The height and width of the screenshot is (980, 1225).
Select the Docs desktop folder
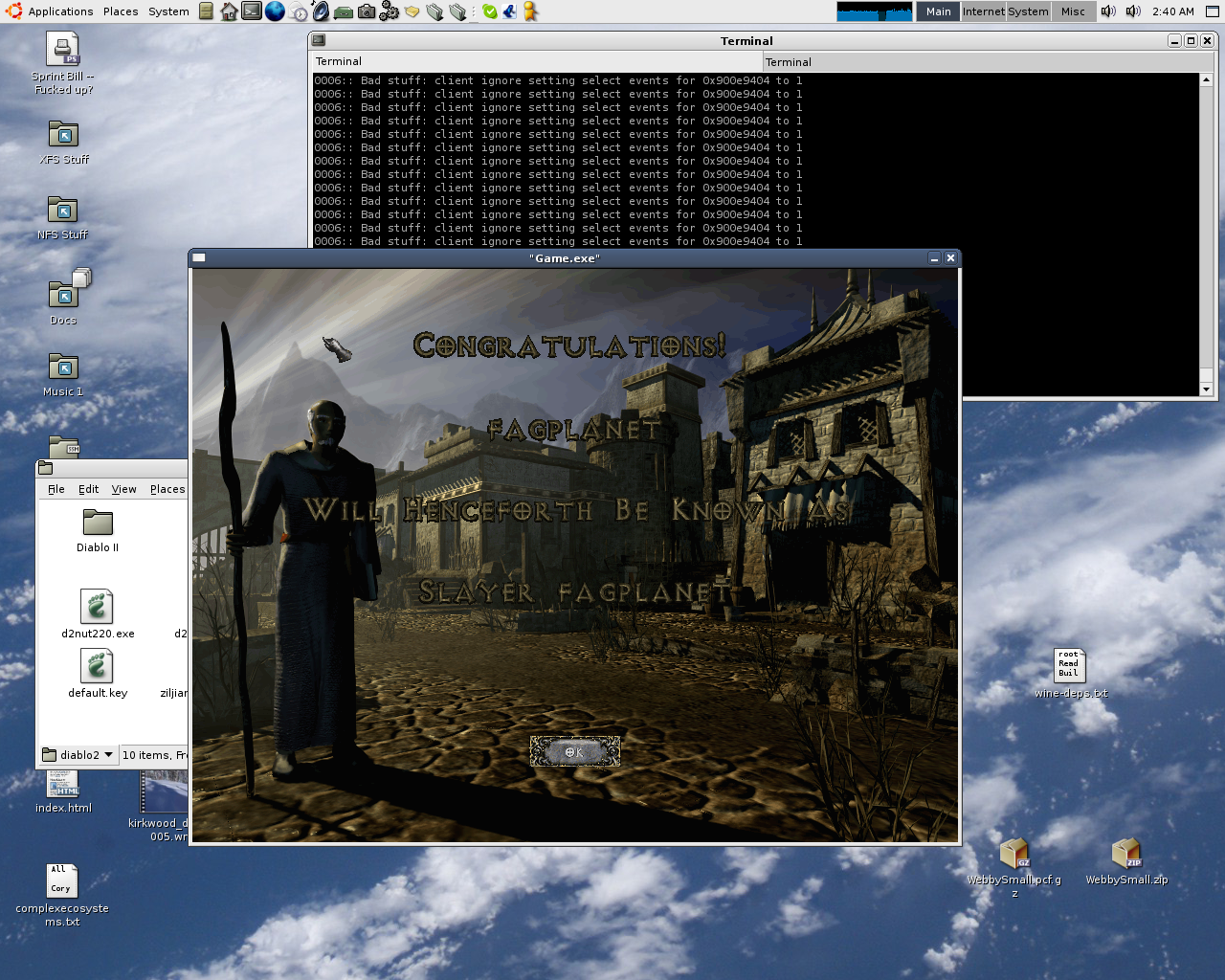63,297
